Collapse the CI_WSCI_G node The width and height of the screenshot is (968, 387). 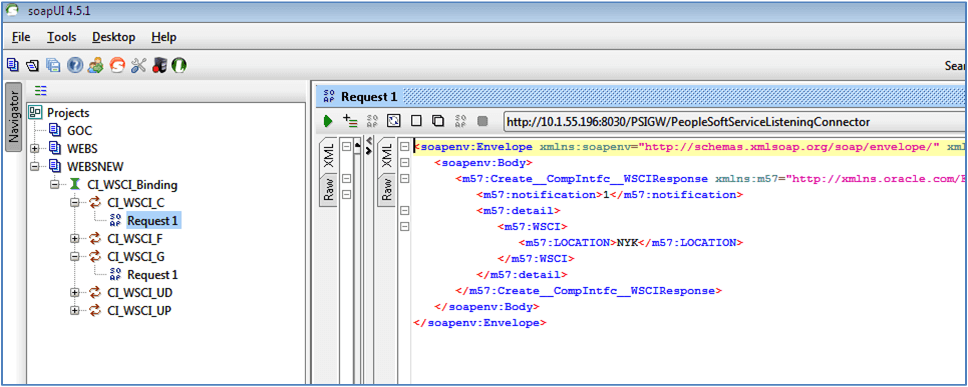[x=75, y=256]
